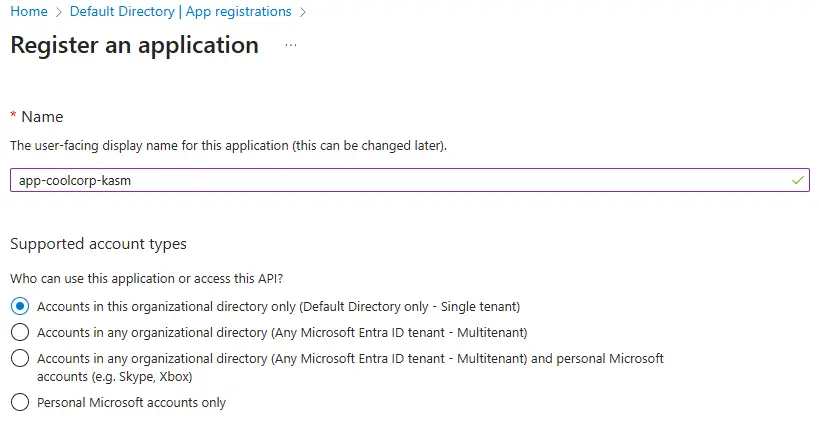
Task: Choose Multitenant and personal accounts radio button
Action: pyautogui.click(x=19, y=357)
